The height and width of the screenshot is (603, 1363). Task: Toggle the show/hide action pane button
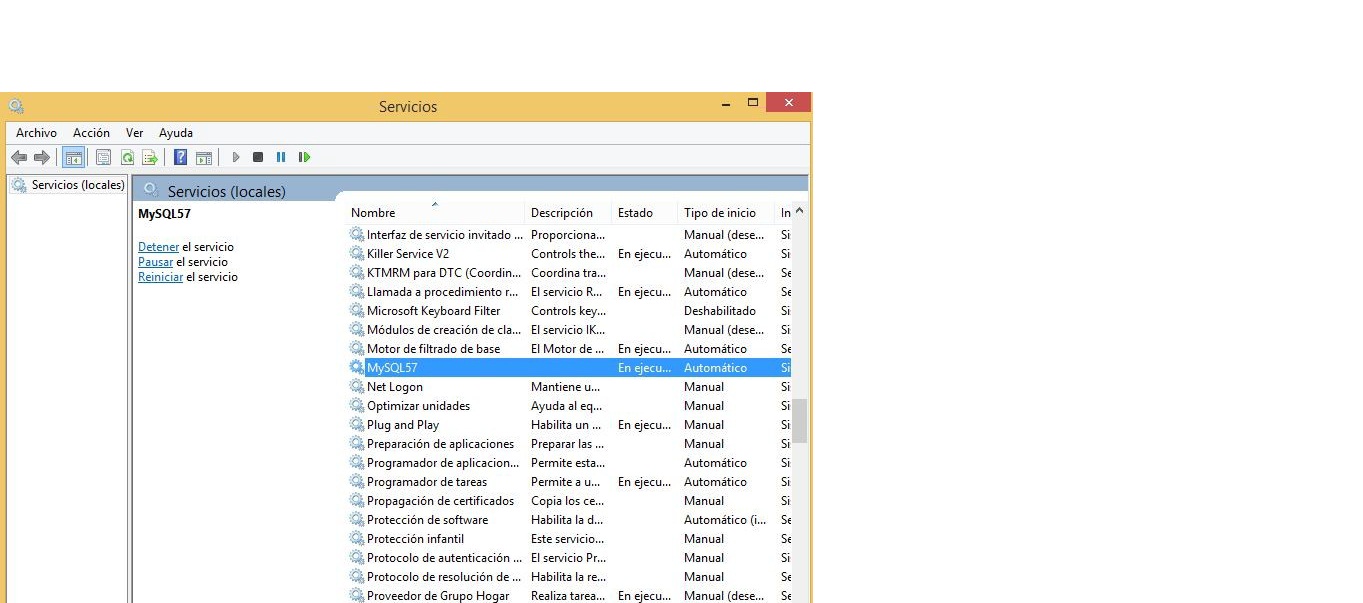click(x=204, y=157)
